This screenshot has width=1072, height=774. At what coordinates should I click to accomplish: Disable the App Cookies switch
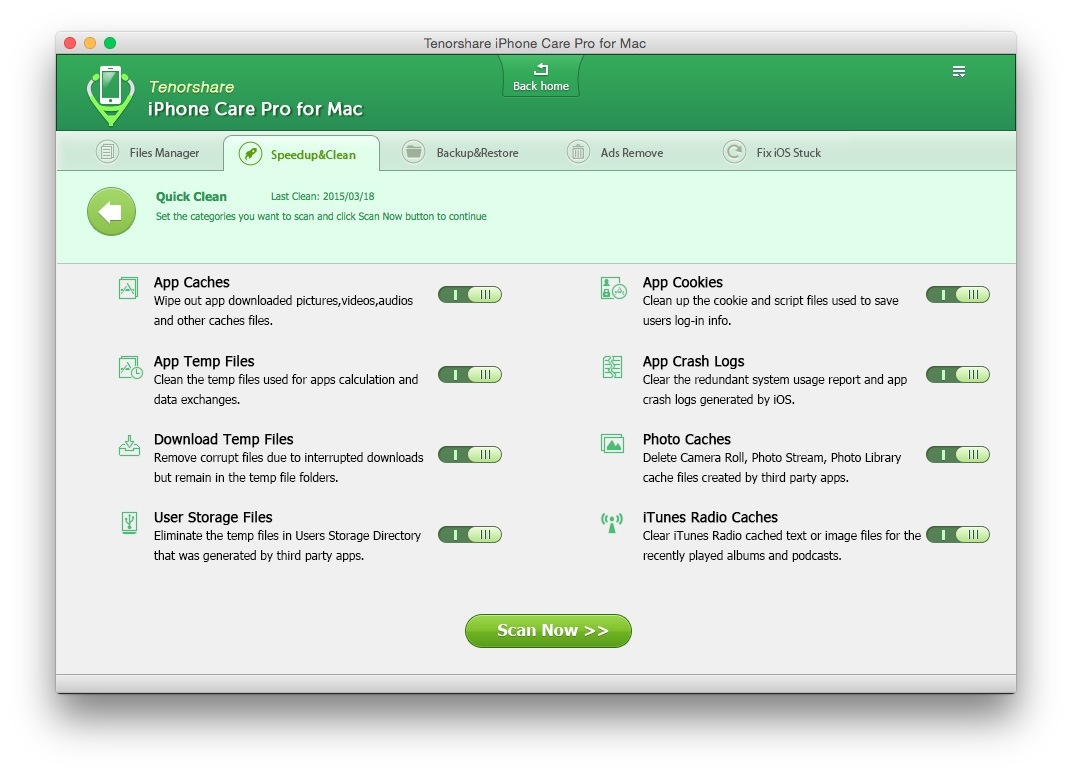click(x=957, y=295)
